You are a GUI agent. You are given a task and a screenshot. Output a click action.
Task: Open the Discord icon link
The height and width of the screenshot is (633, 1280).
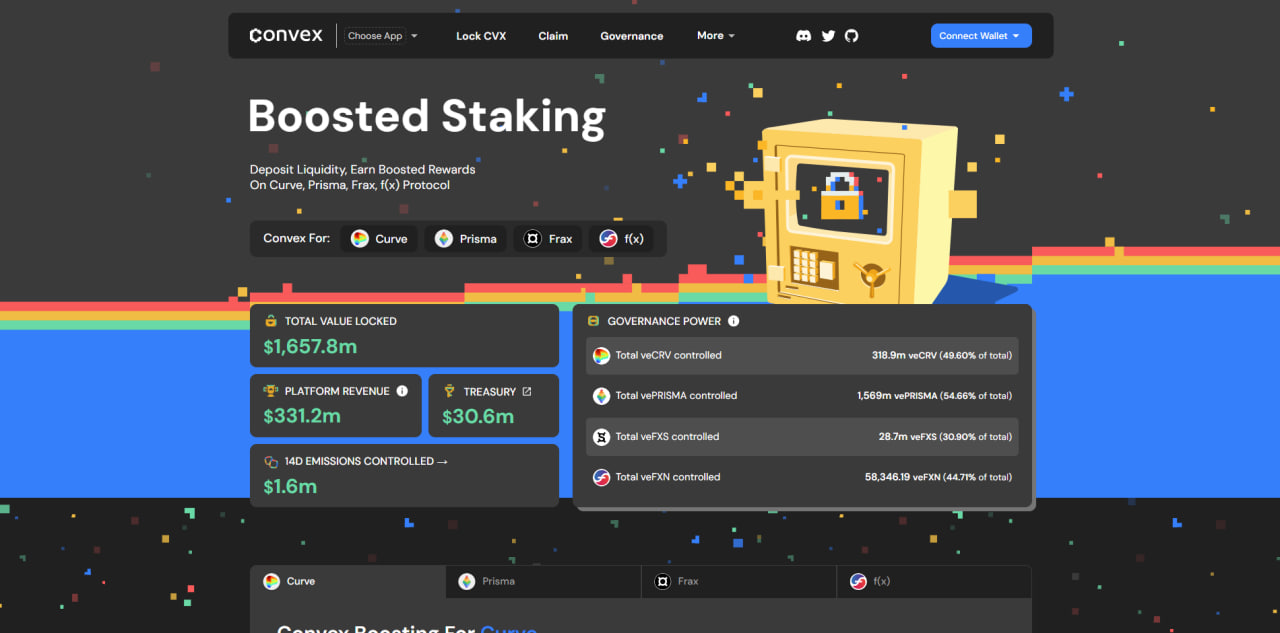click(803, 36)
